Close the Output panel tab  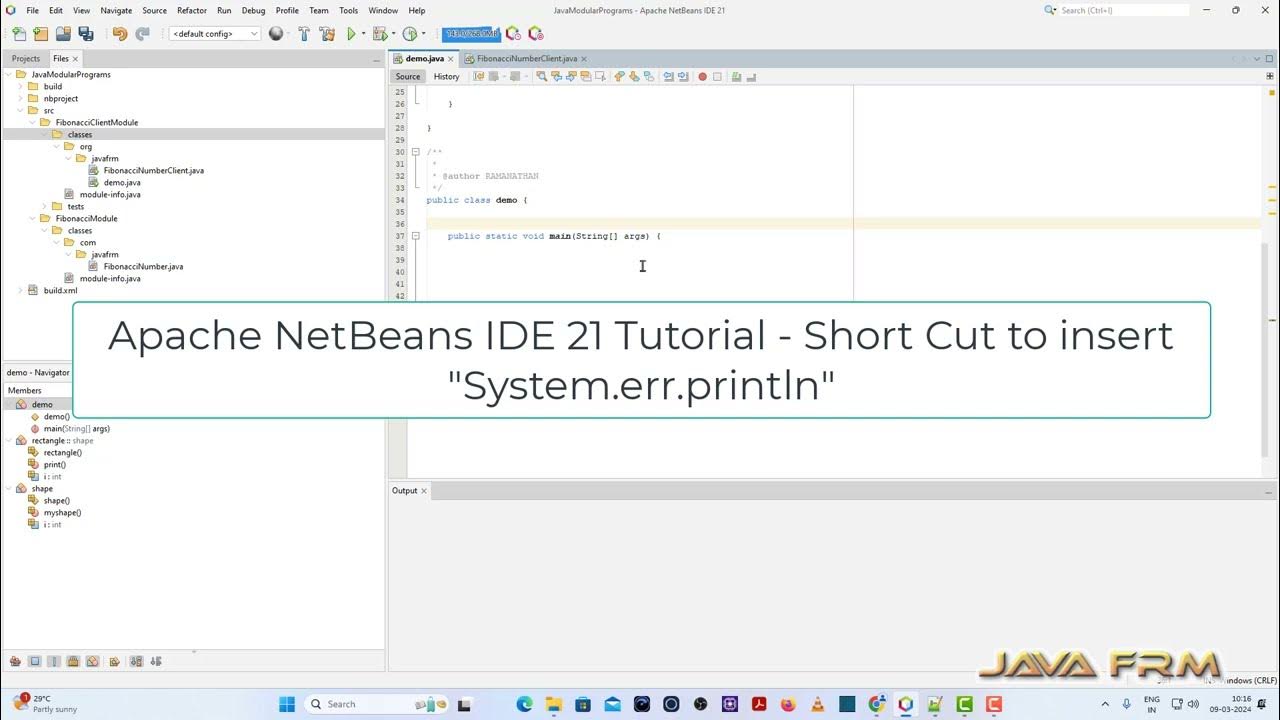click(424, 491)
